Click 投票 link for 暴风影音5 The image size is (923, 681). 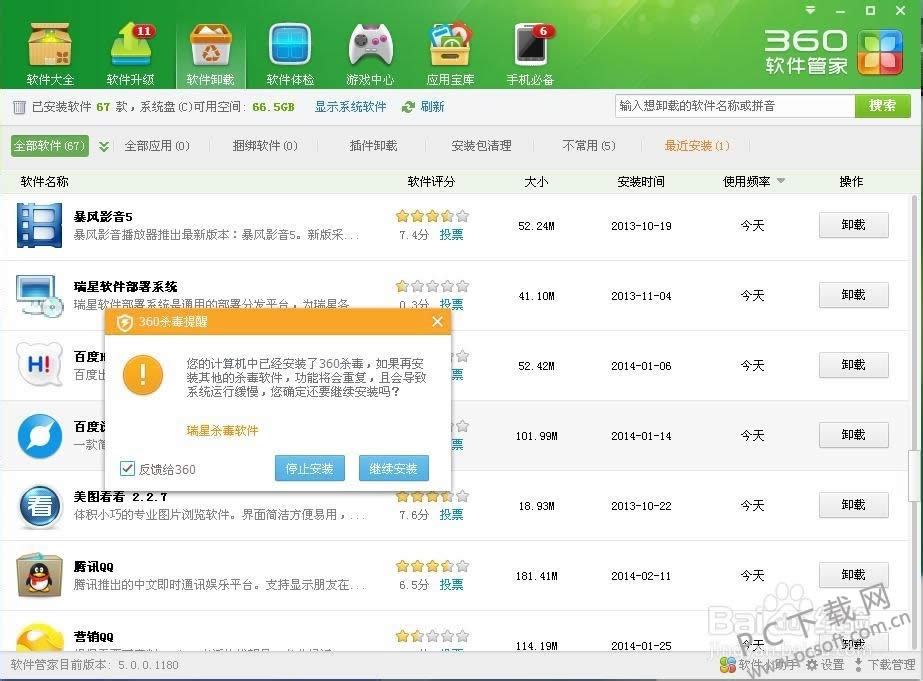451,235
